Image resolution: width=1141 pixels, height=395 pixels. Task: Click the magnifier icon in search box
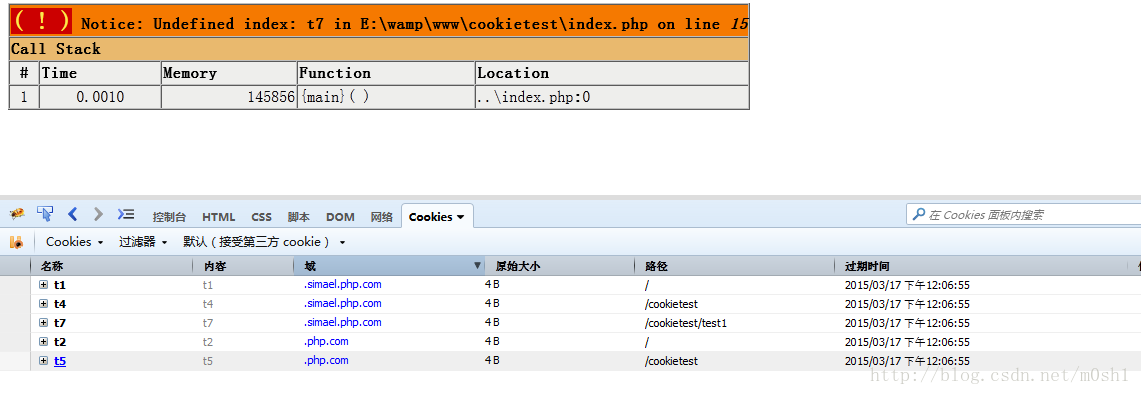918,215
